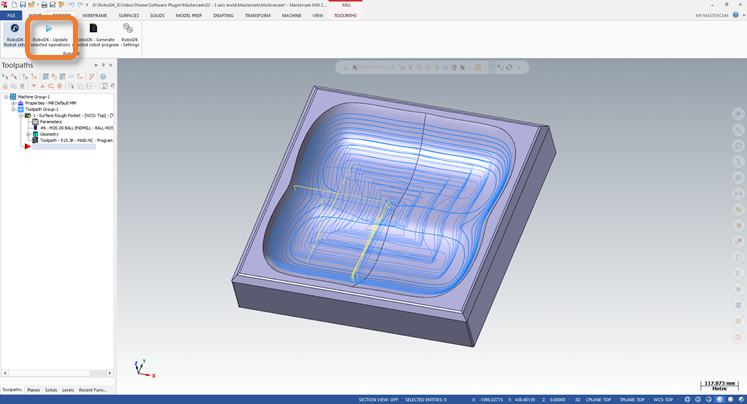
Task: Pin the Toolpaths panel
Action: (103, 65)
